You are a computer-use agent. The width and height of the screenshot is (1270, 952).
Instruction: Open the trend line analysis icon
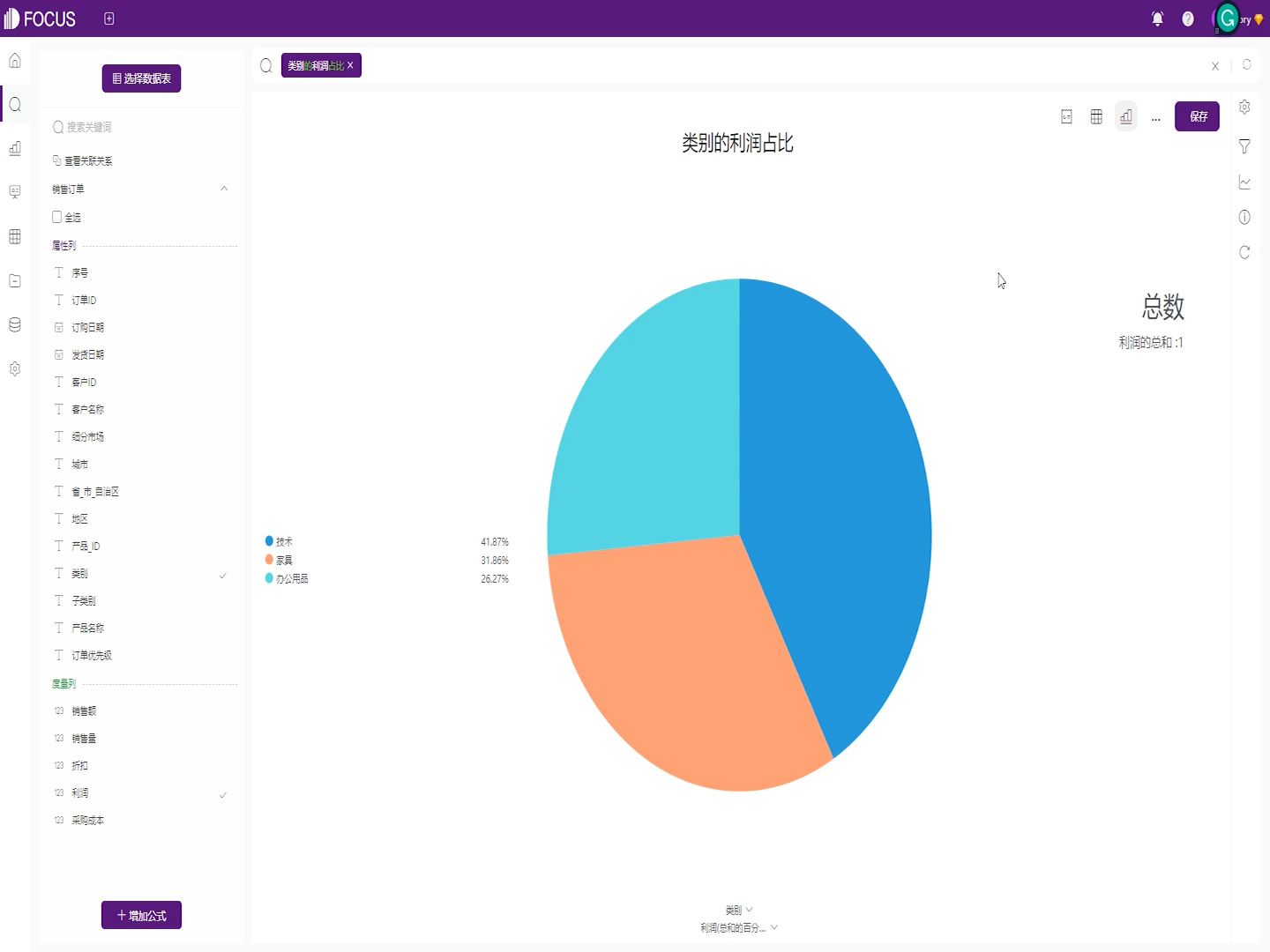(x=1244, y=182)
